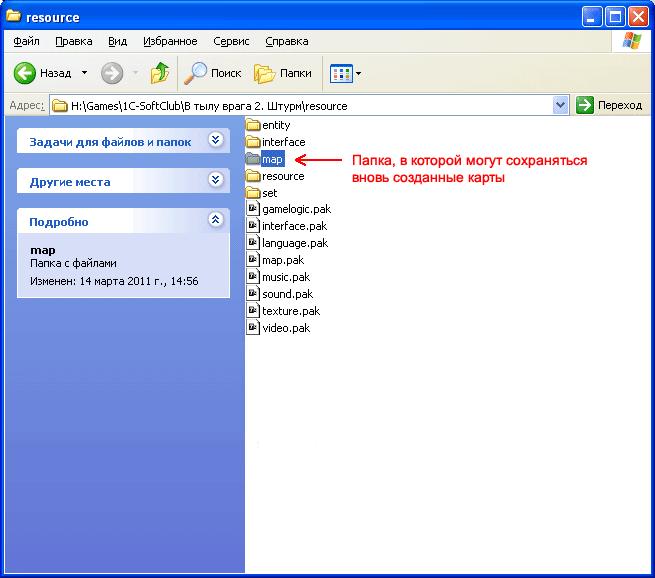Select the gamelogic.pak file icon
Viewport: 655px width, 578px height.
coord(253,208)
